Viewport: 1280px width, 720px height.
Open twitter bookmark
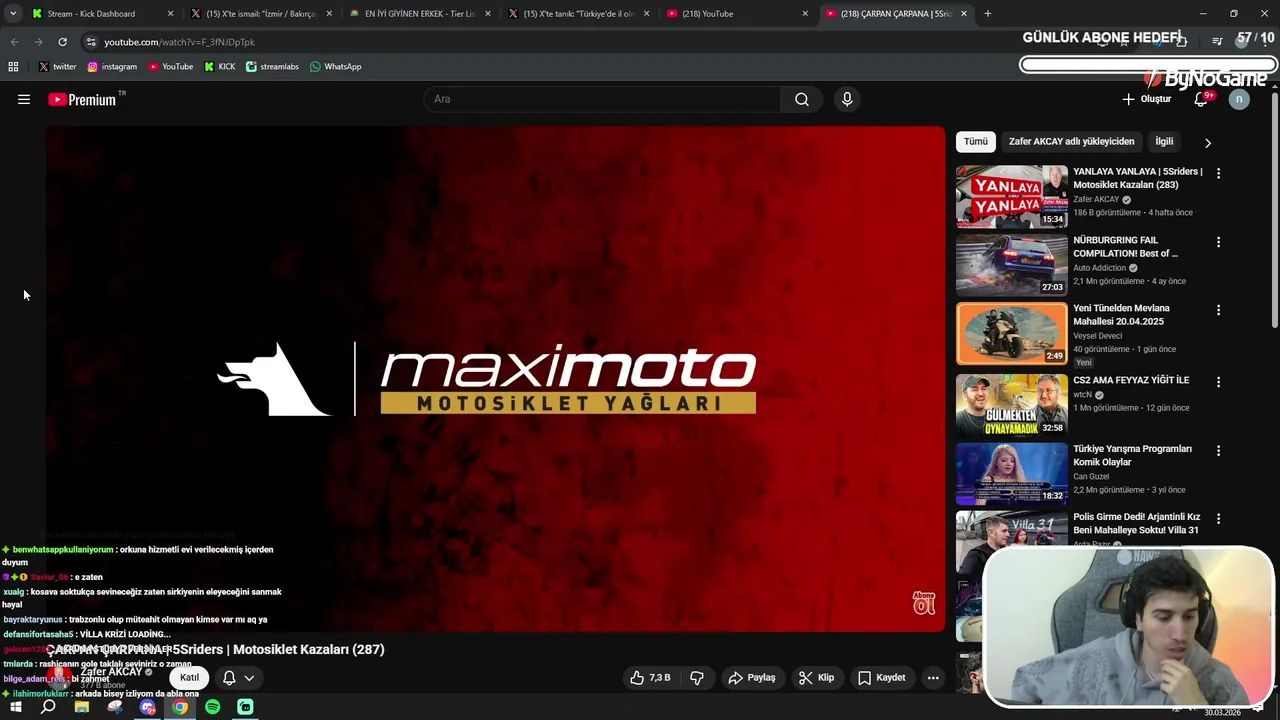click(57, 67)
